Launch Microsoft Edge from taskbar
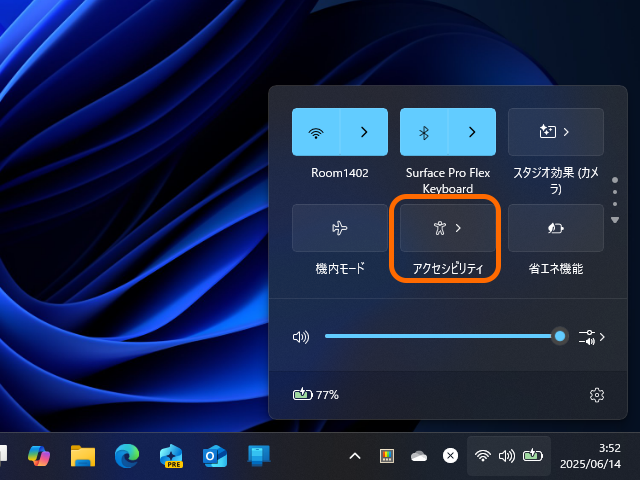The height and width of the screenshot is (480, 640). (x=127, y=456)
